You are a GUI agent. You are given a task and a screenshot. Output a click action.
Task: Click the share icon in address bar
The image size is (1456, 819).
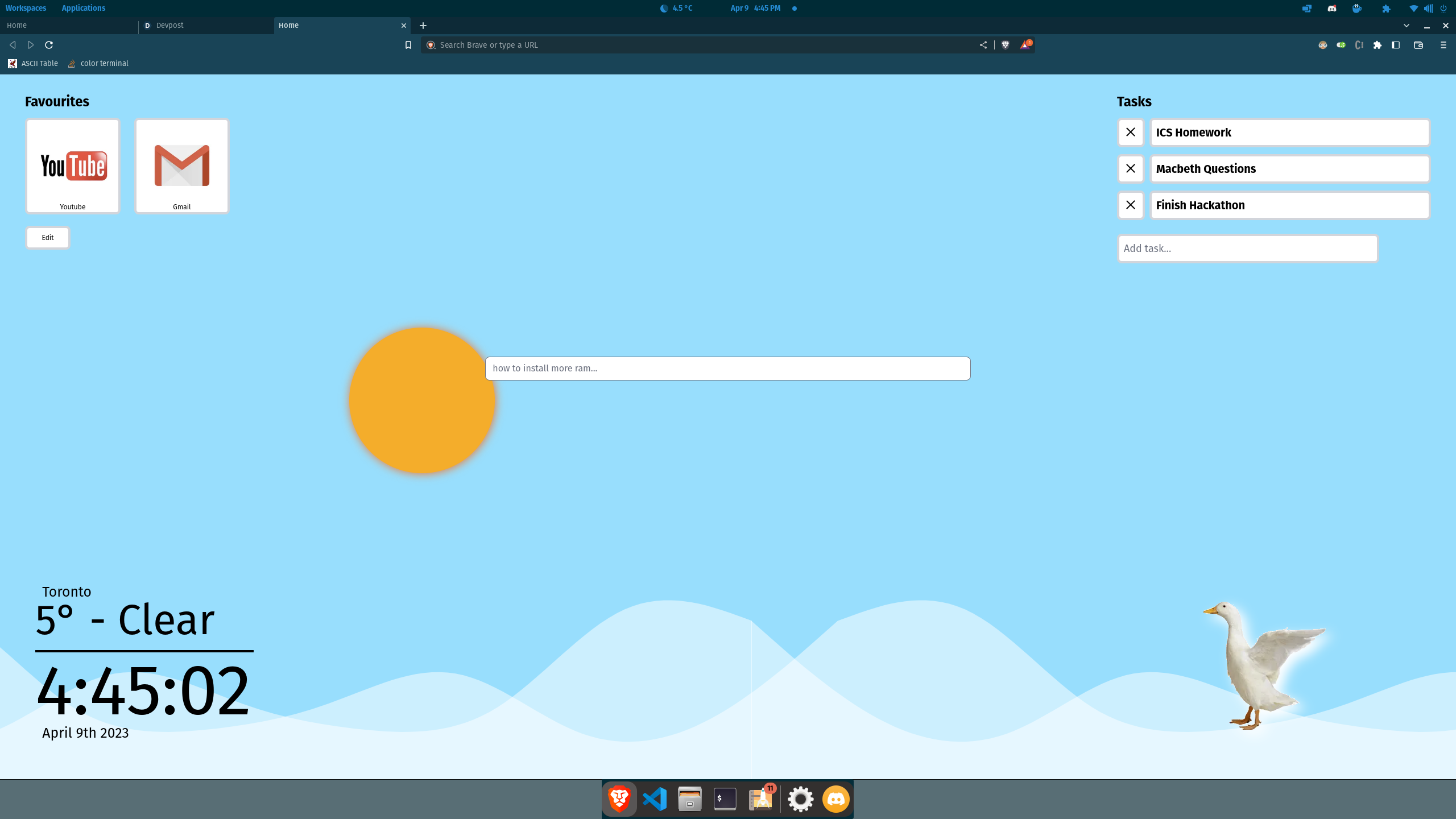[983, 45]
